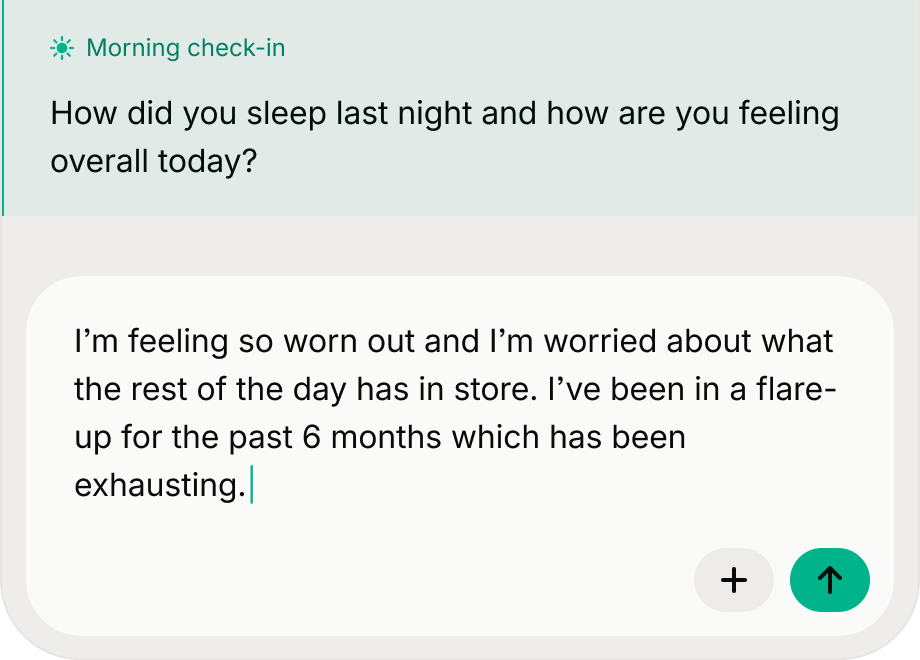Click the Morning check-in label

(185, 48)
